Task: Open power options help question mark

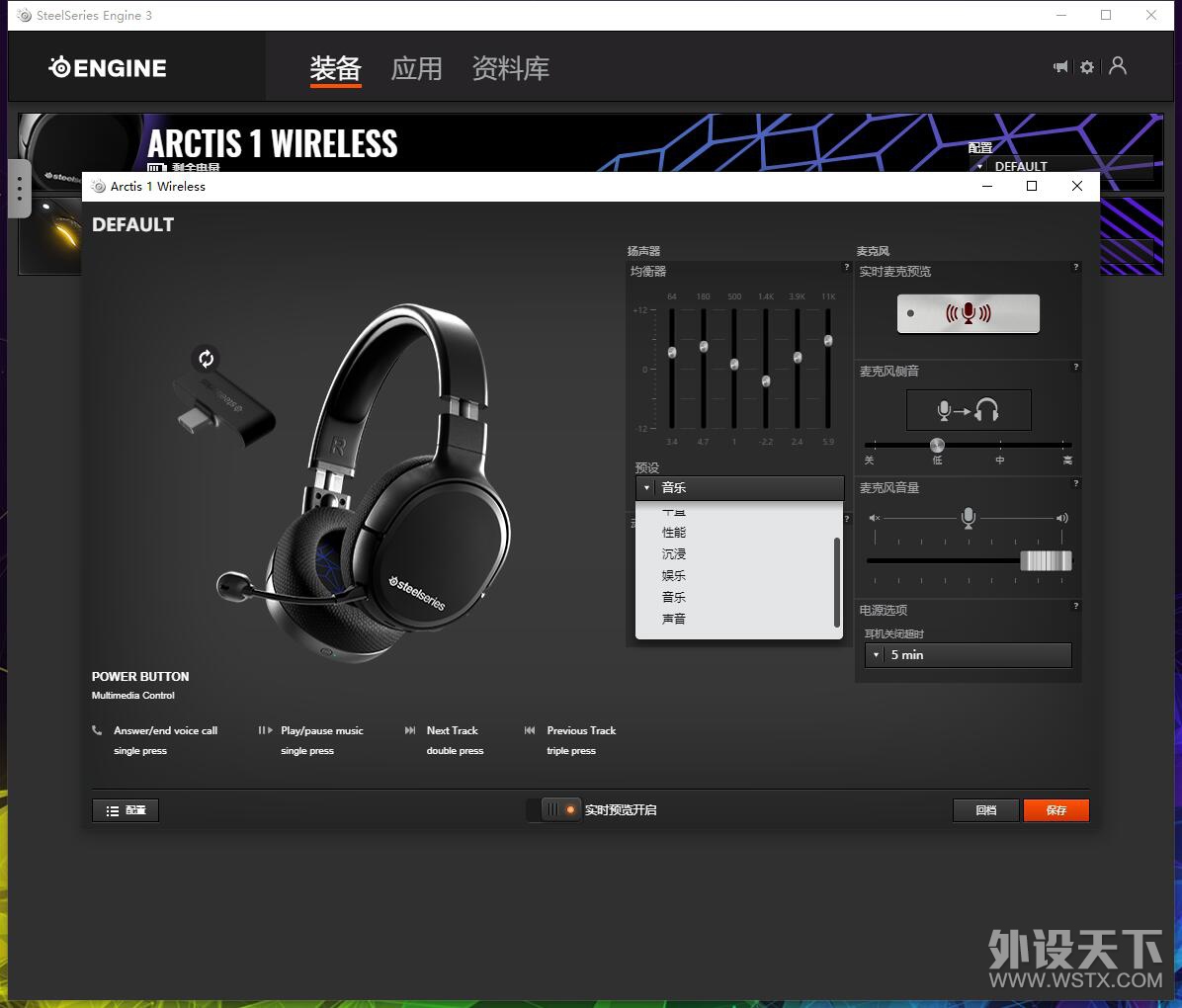Action: [1075, 606]
